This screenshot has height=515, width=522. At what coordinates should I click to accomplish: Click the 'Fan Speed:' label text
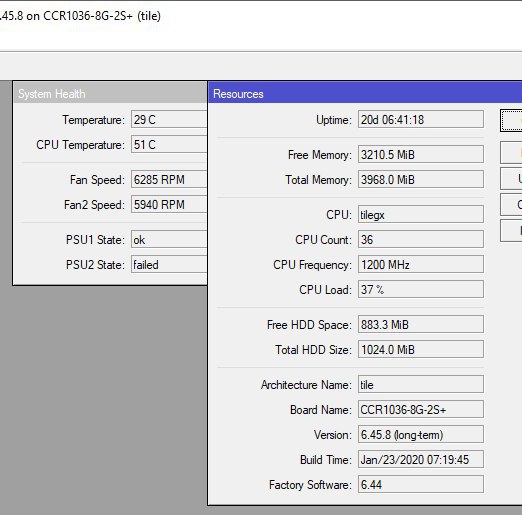point(97,180)
